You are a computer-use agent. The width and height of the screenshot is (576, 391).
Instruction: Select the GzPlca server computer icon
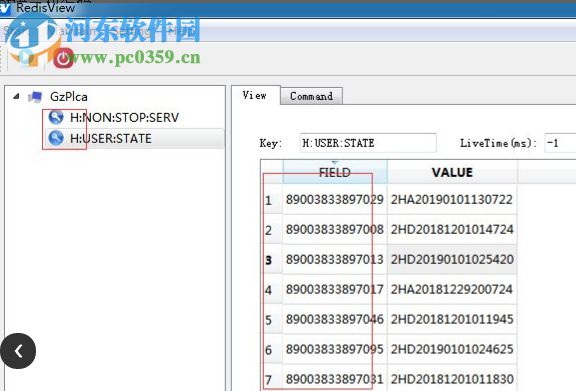point(35,97)
